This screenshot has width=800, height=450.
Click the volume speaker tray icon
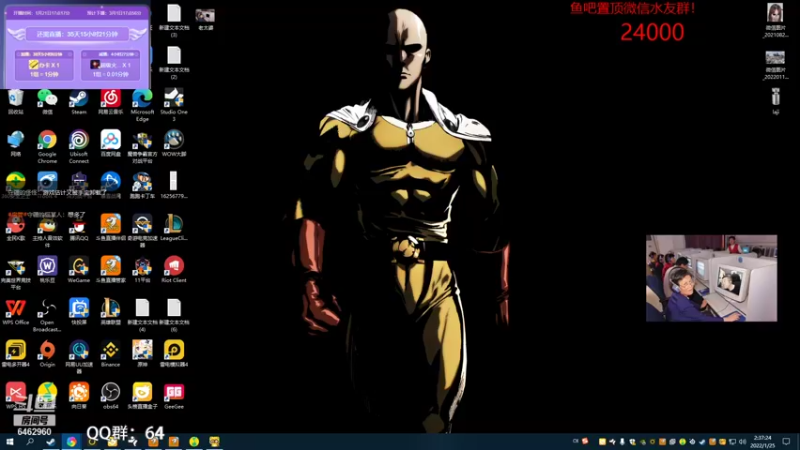(x=743, y=442)
